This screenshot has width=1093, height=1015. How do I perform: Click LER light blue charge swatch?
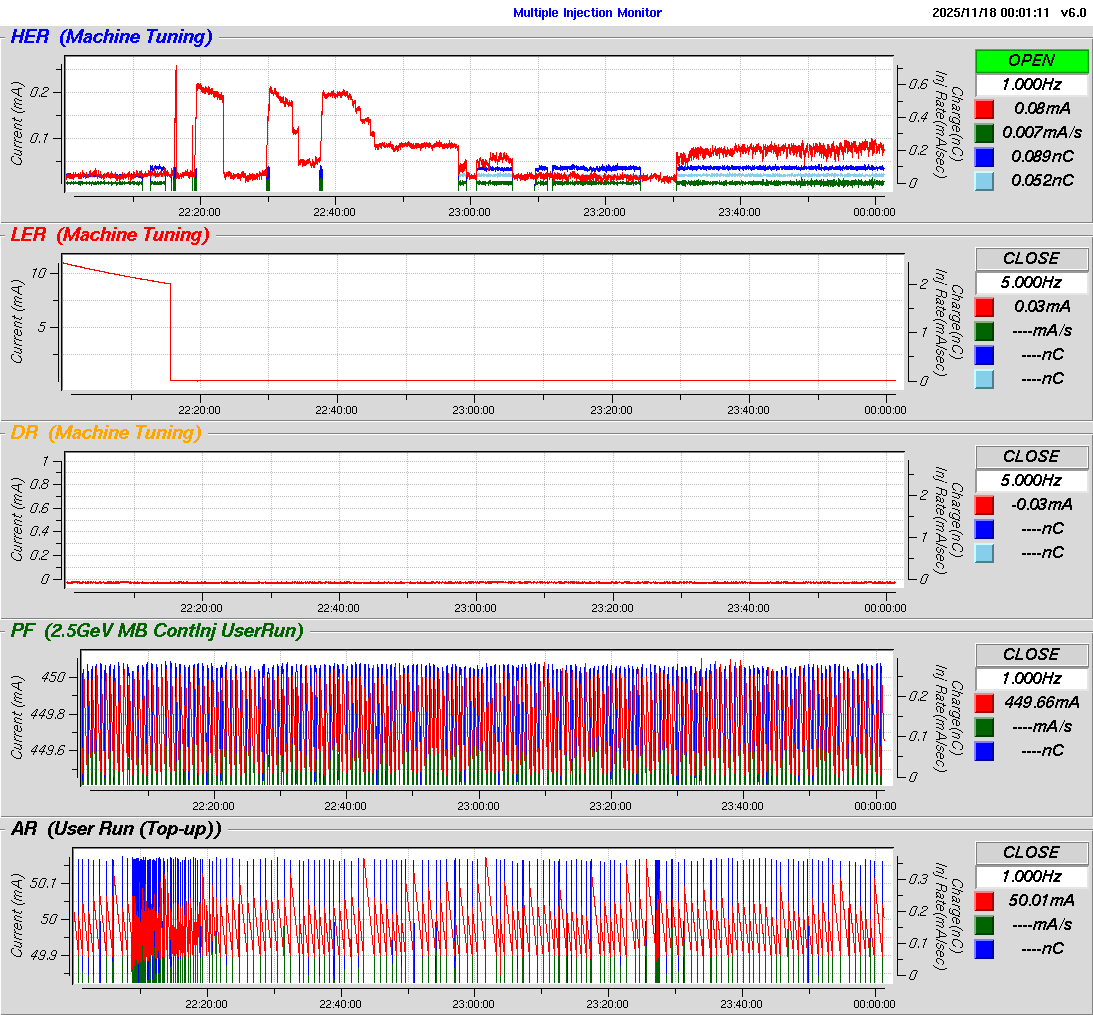pos(985,378)
